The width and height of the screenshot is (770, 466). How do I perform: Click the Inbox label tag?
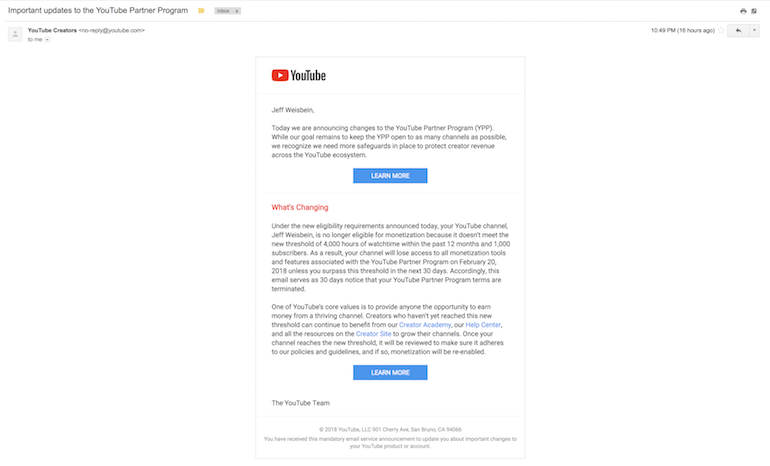(222, 10)
